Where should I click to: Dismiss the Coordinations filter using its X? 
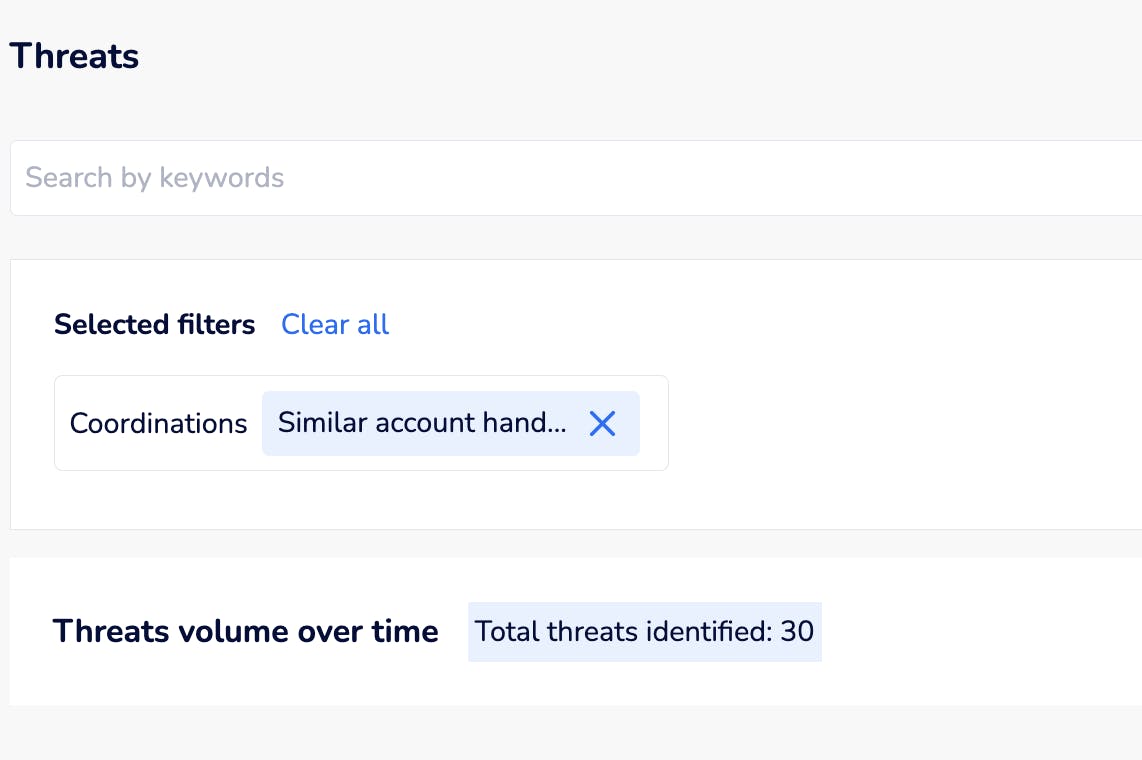pyautogui.click(x=602, y=424)
